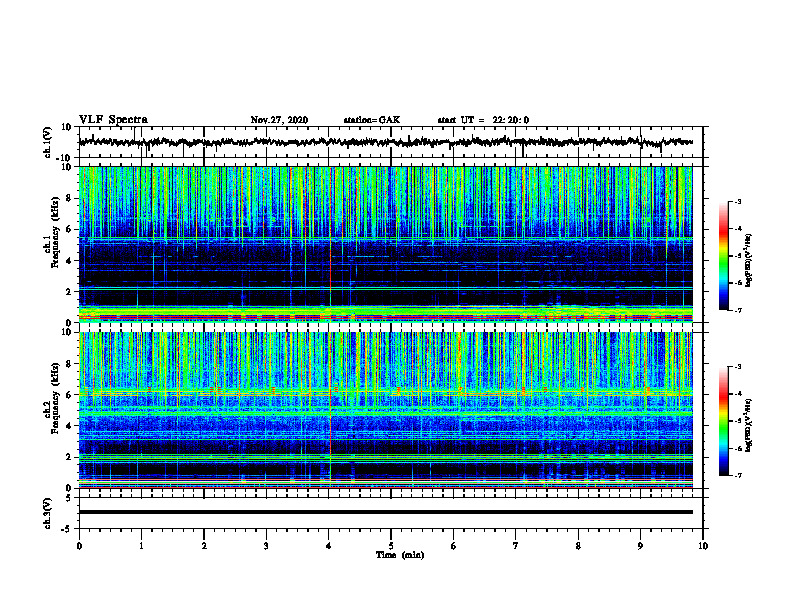
Task: Click the ch.1 voltage waveform trace
Action: tap(385, 142)
